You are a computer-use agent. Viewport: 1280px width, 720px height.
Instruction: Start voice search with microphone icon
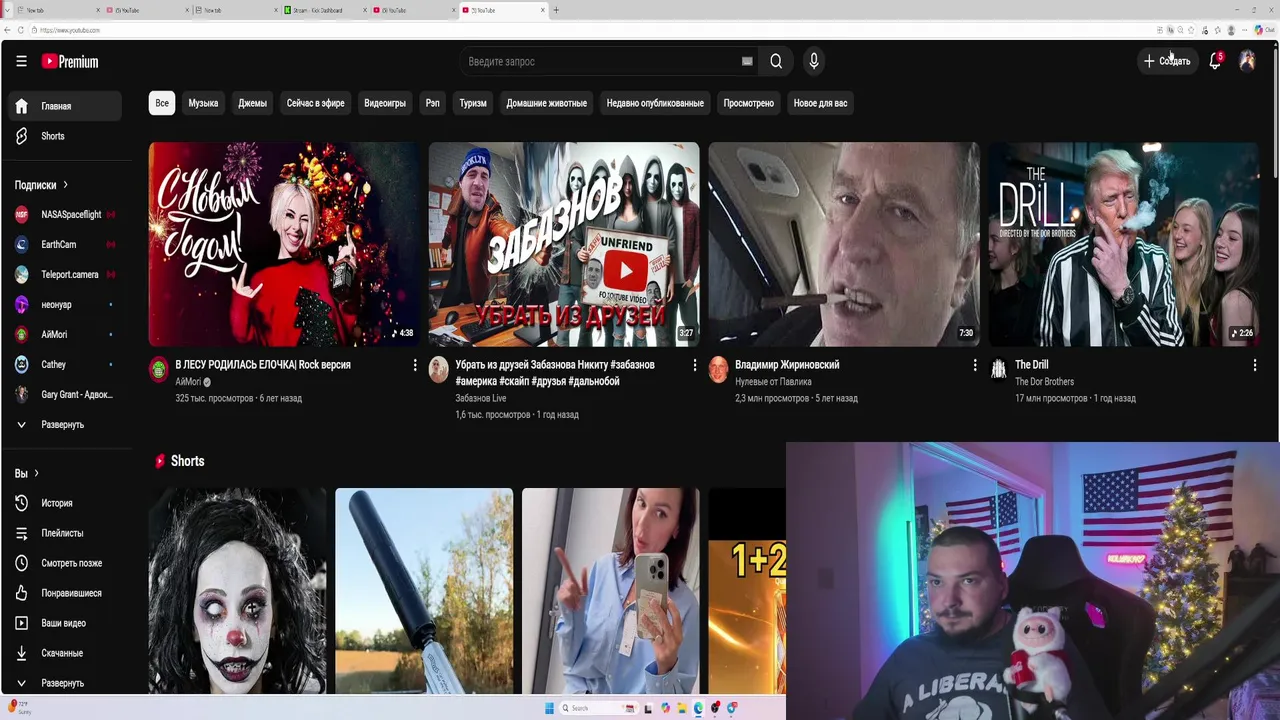click(x=814, y=61)
